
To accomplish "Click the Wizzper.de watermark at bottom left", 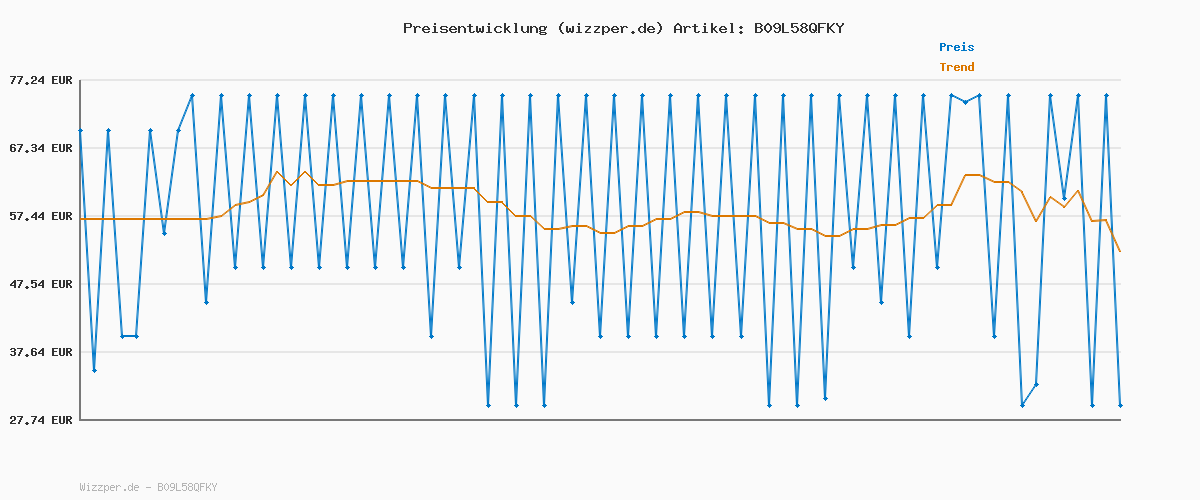I will [148, 487].
